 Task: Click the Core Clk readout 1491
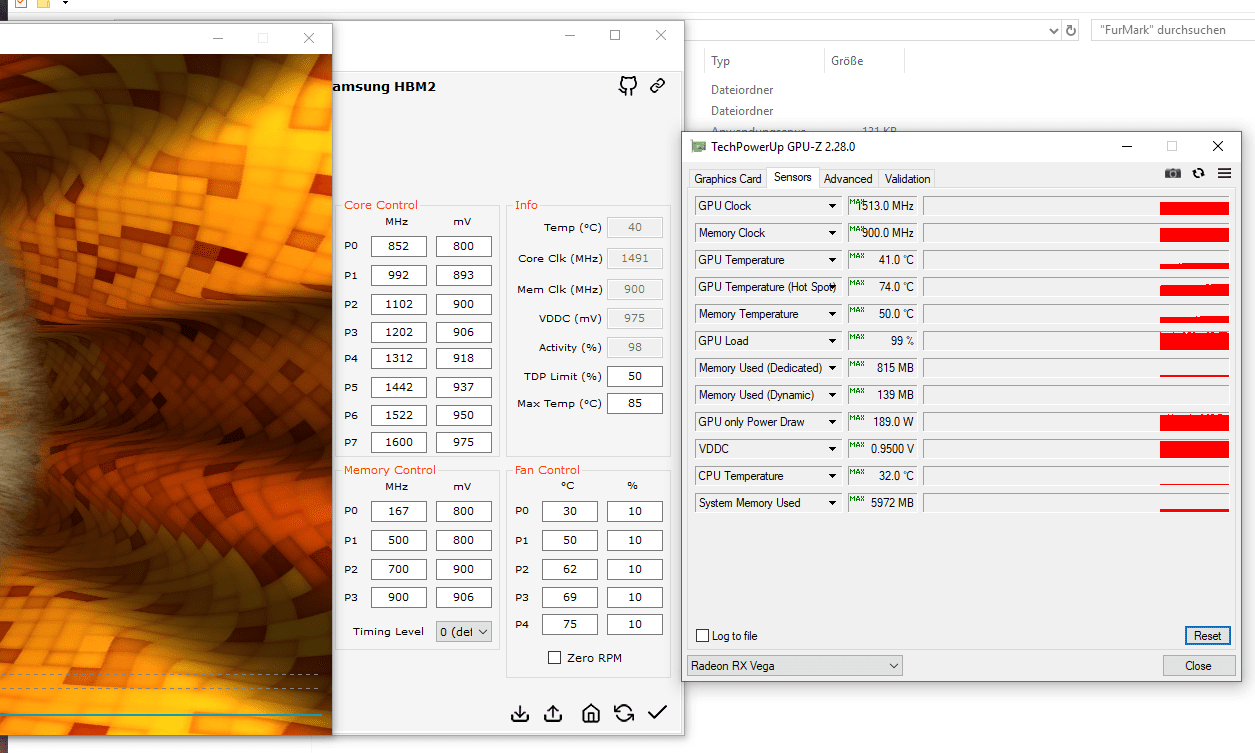(x=635, y=258)
